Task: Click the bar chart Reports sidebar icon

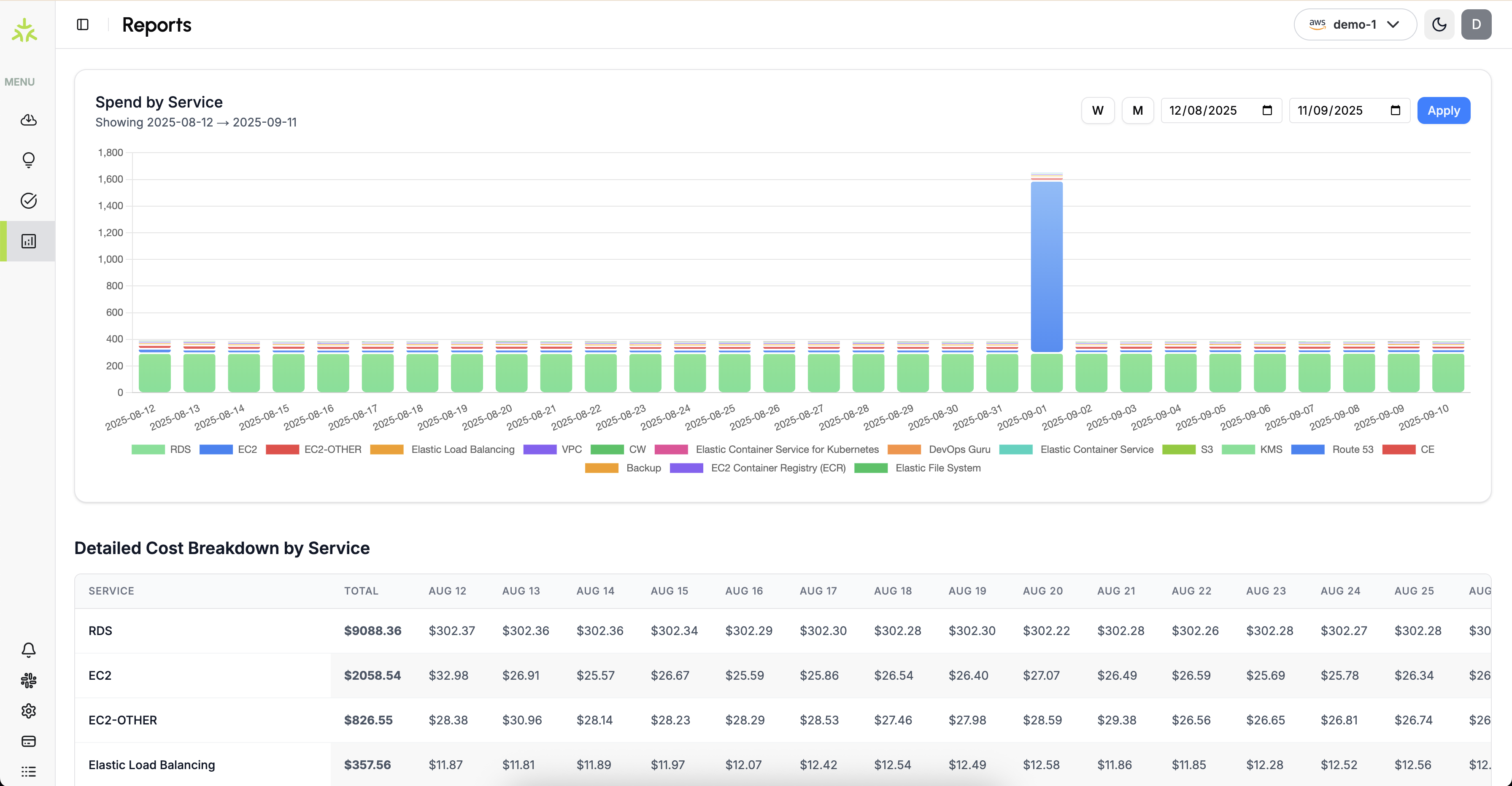Action: point(28,241)
